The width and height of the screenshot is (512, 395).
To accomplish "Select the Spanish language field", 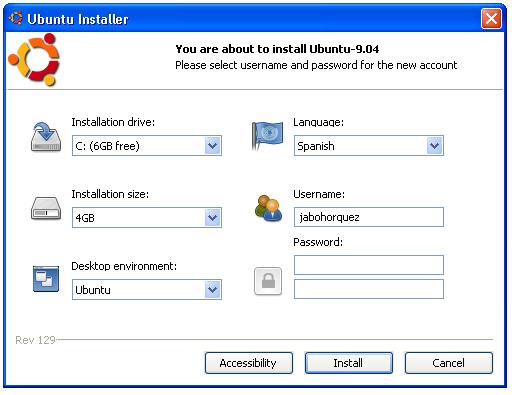I will pos(369,146).
